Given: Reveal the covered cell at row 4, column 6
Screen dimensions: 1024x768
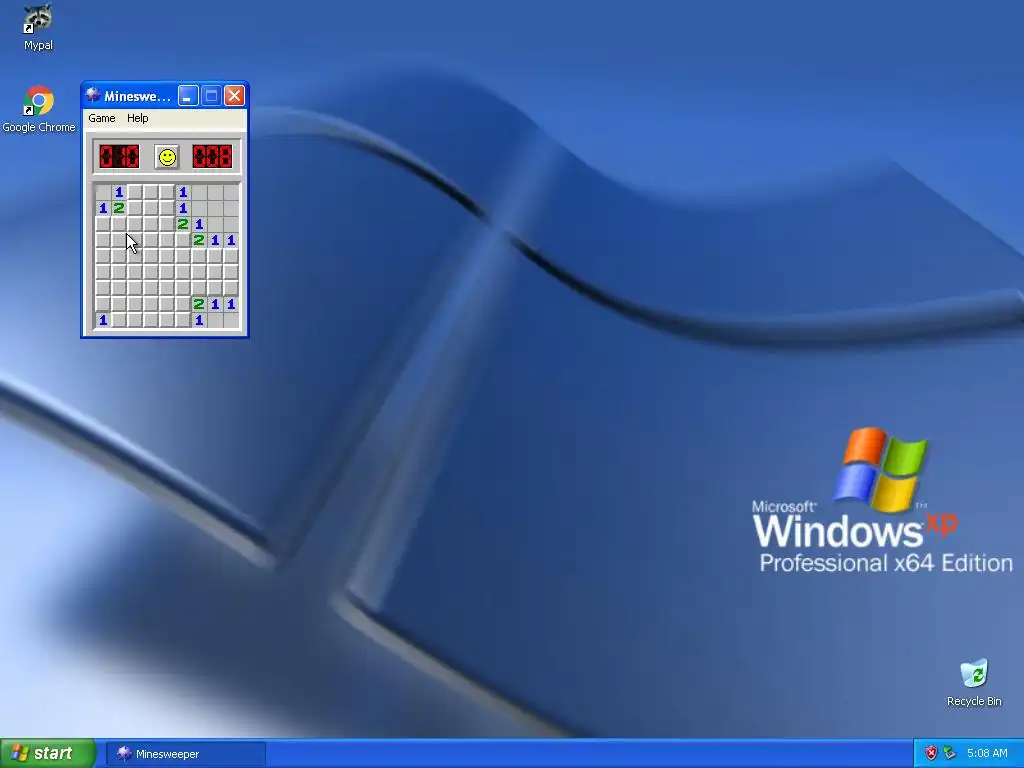Looking at the screenshot, I should click(x=183, y=240).
